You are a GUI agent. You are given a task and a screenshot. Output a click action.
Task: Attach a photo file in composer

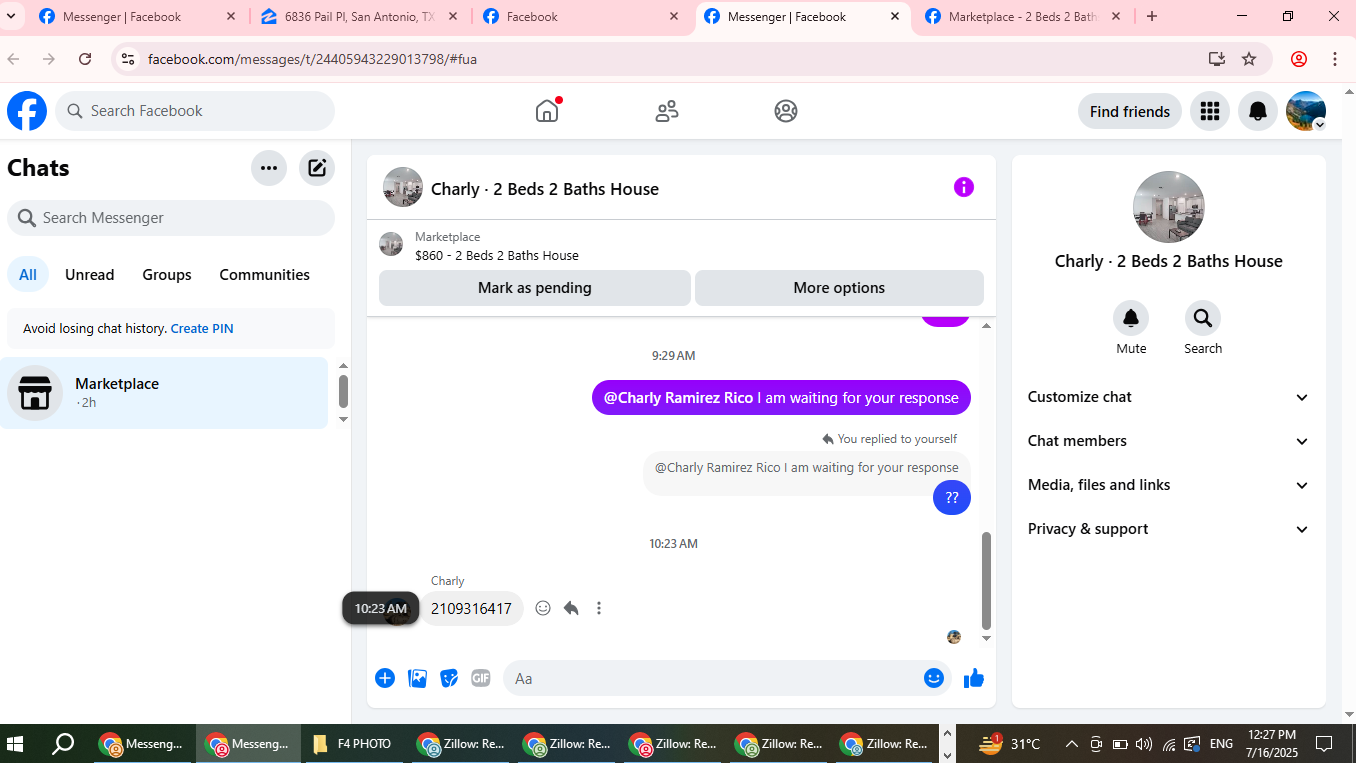click(418, 678)
